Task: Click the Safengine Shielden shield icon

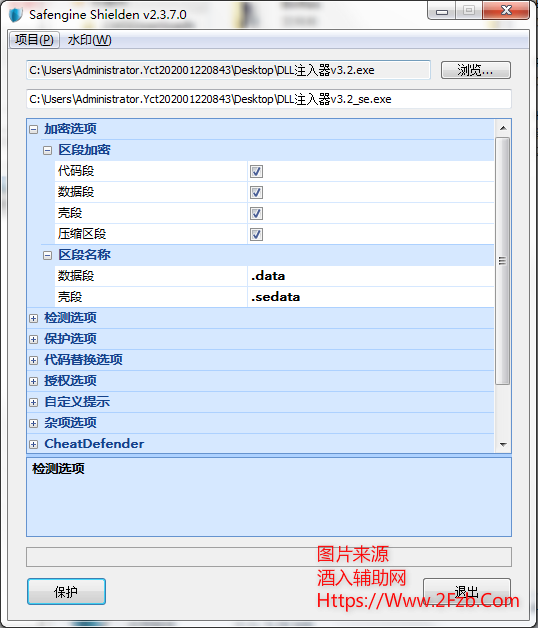Action: coord(16,15)
